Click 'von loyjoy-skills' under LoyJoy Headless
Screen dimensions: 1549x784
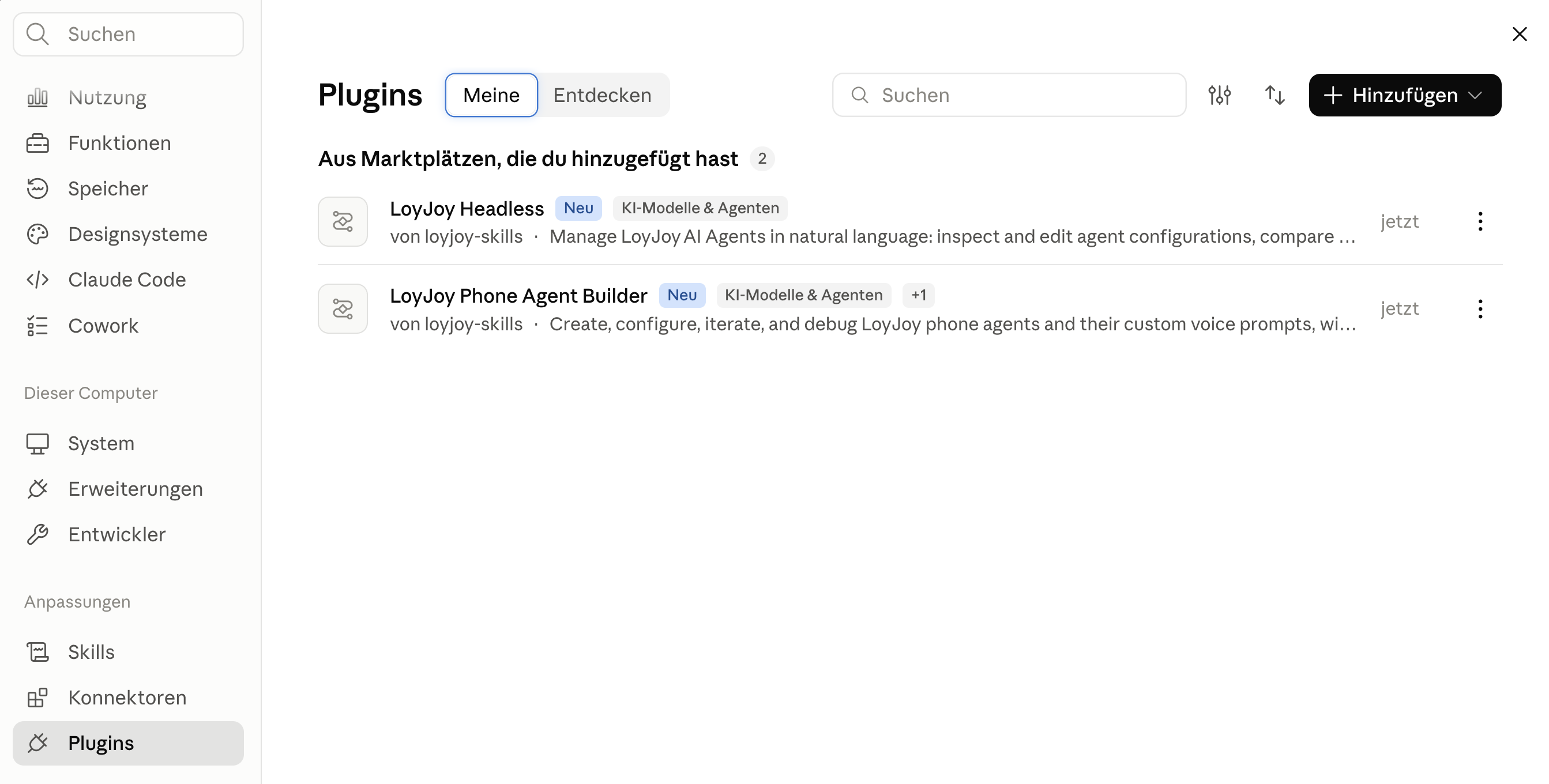456,236
